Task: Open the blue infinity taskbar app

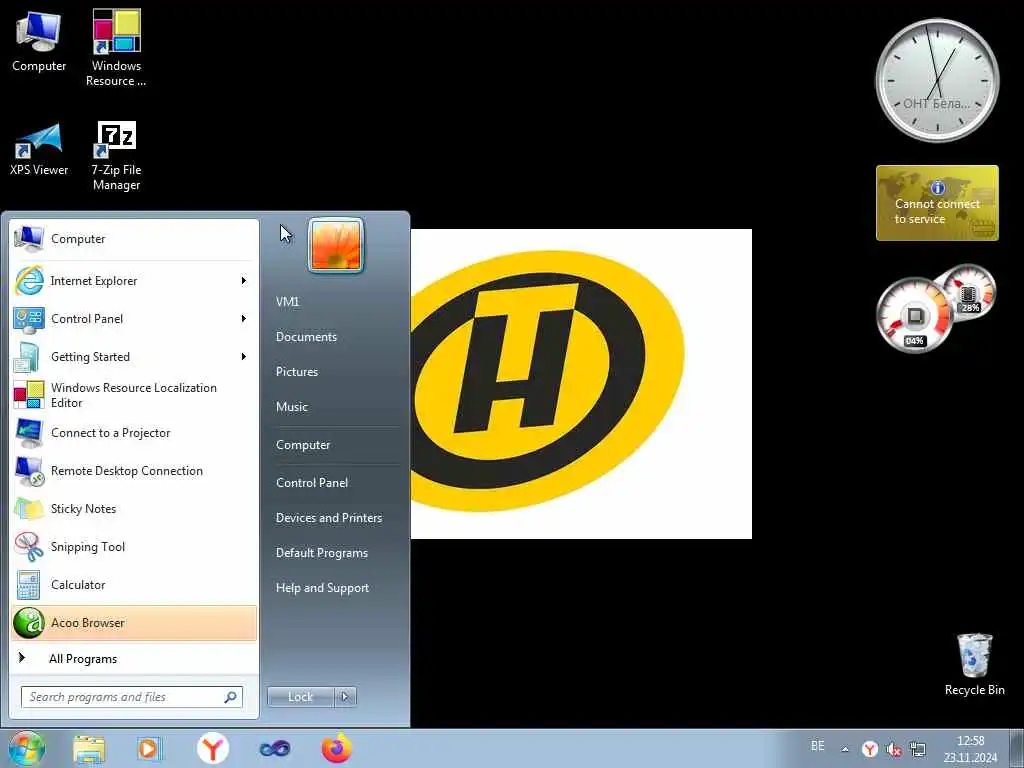Action: pos(275,749)
